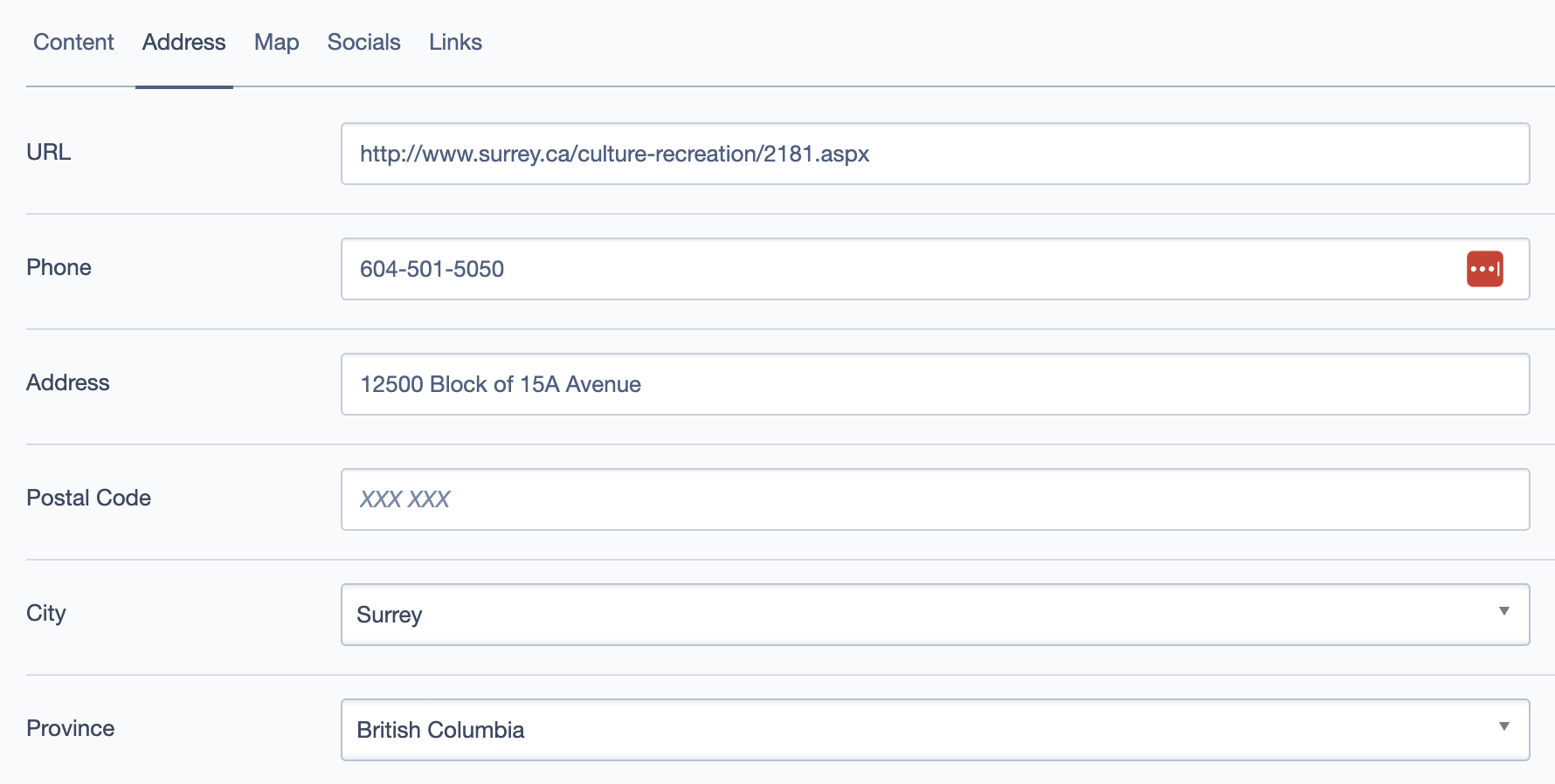The height and width of the screenshot is (784, 1555).
Task: Switch to the Map tab
Action: click(276, 42)
